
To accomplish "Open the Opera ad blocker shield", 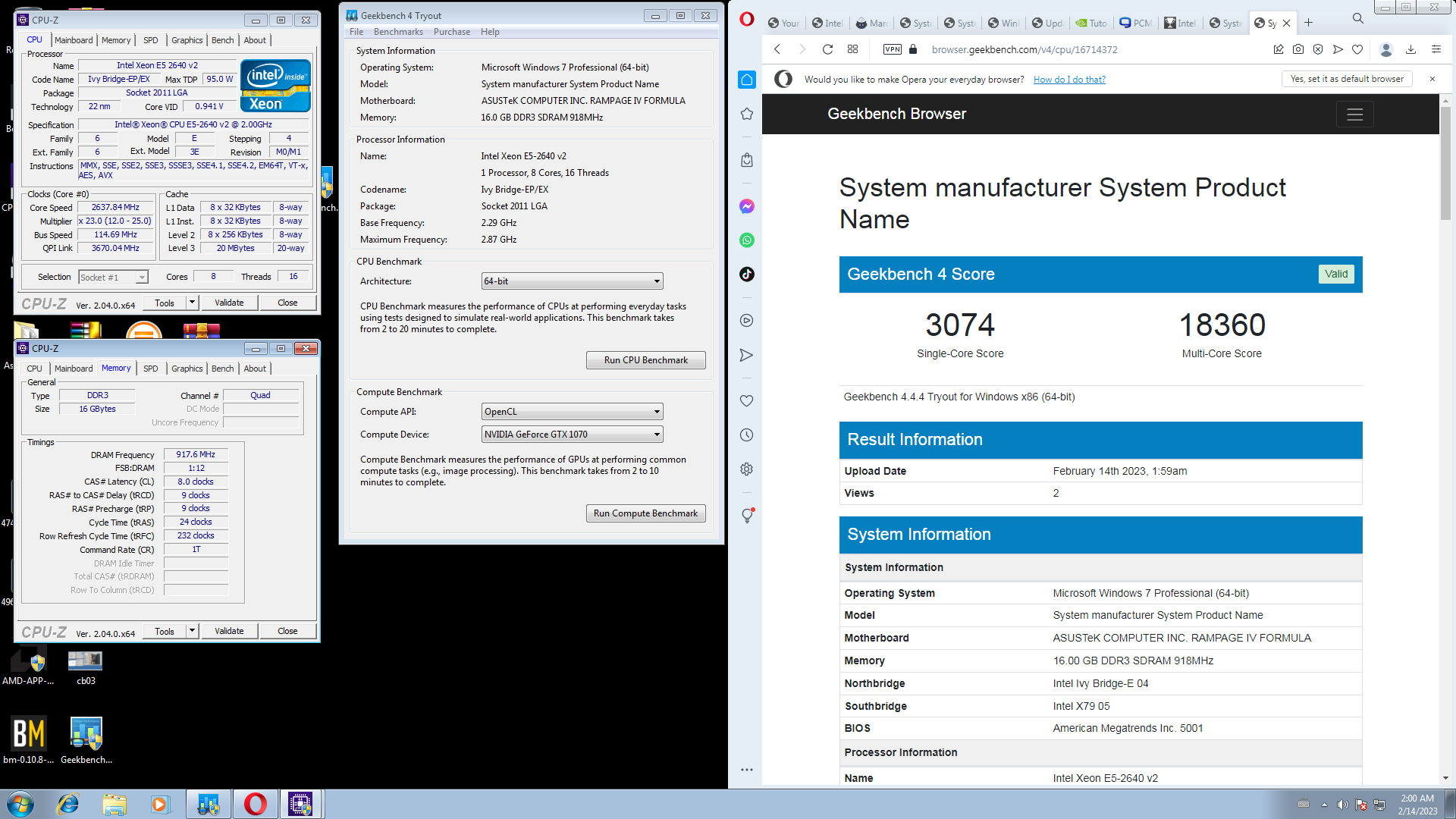I will (1318, 49).
